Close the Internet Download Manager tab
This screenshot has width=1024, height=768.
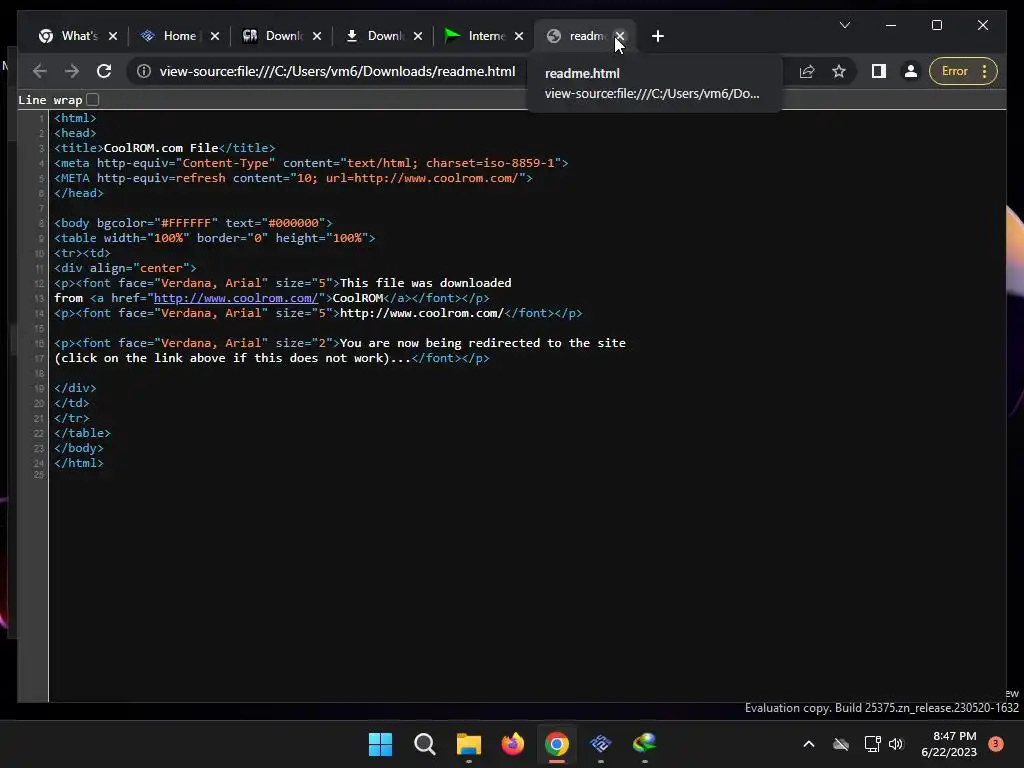[519, 36]
